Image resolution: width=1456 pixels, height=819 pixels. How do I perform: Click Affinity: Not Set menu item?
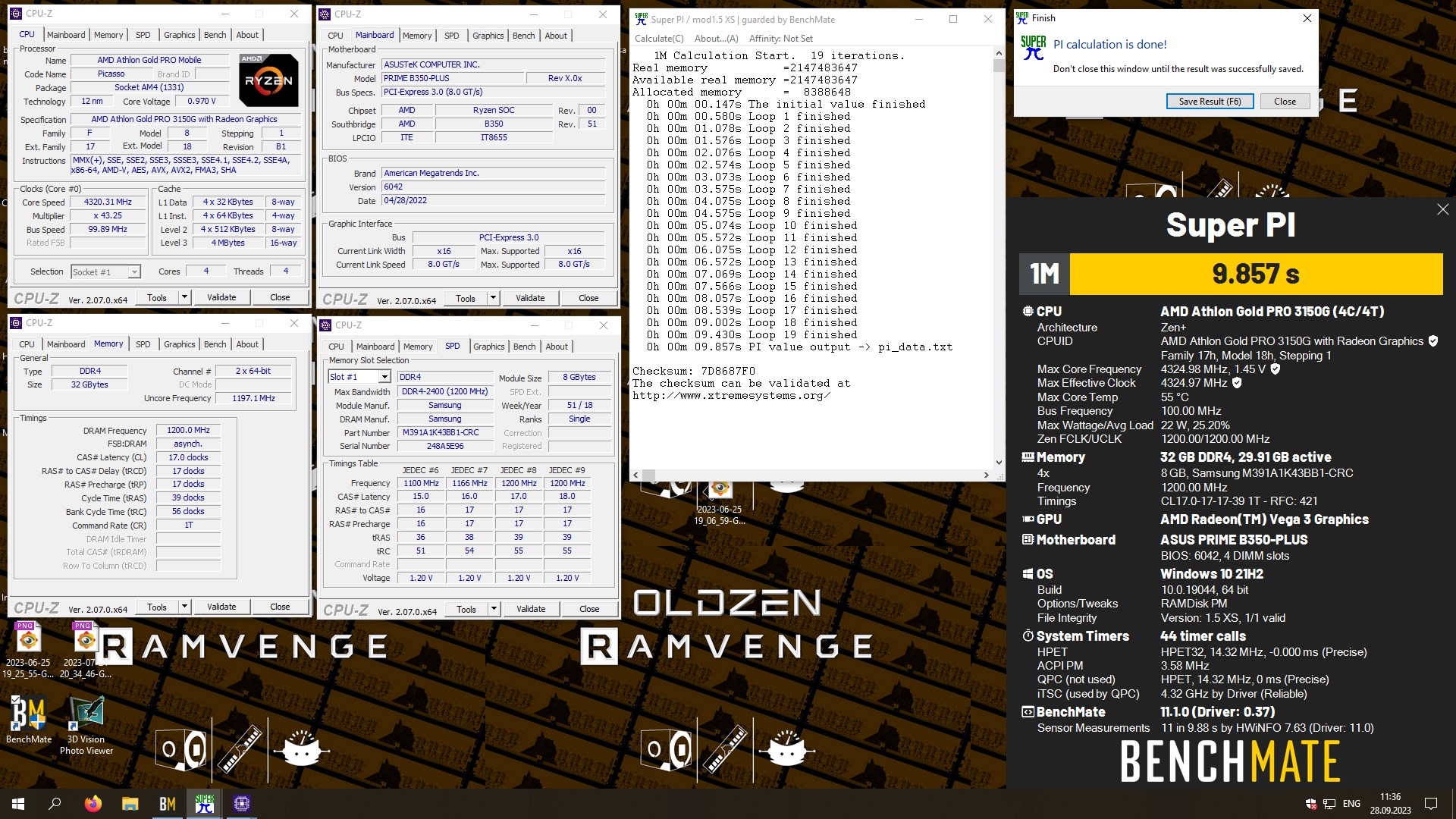pyautogui.click(x=780, y=39)
